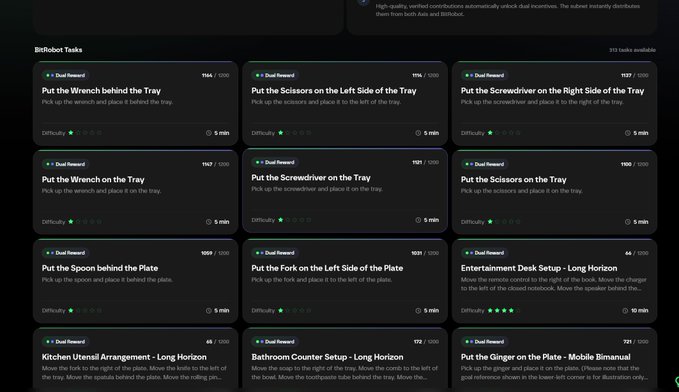Click Dual Reward badge on Bathroom Counter Setup card
The height and width of the screenshot is (392, 679).
275,342
